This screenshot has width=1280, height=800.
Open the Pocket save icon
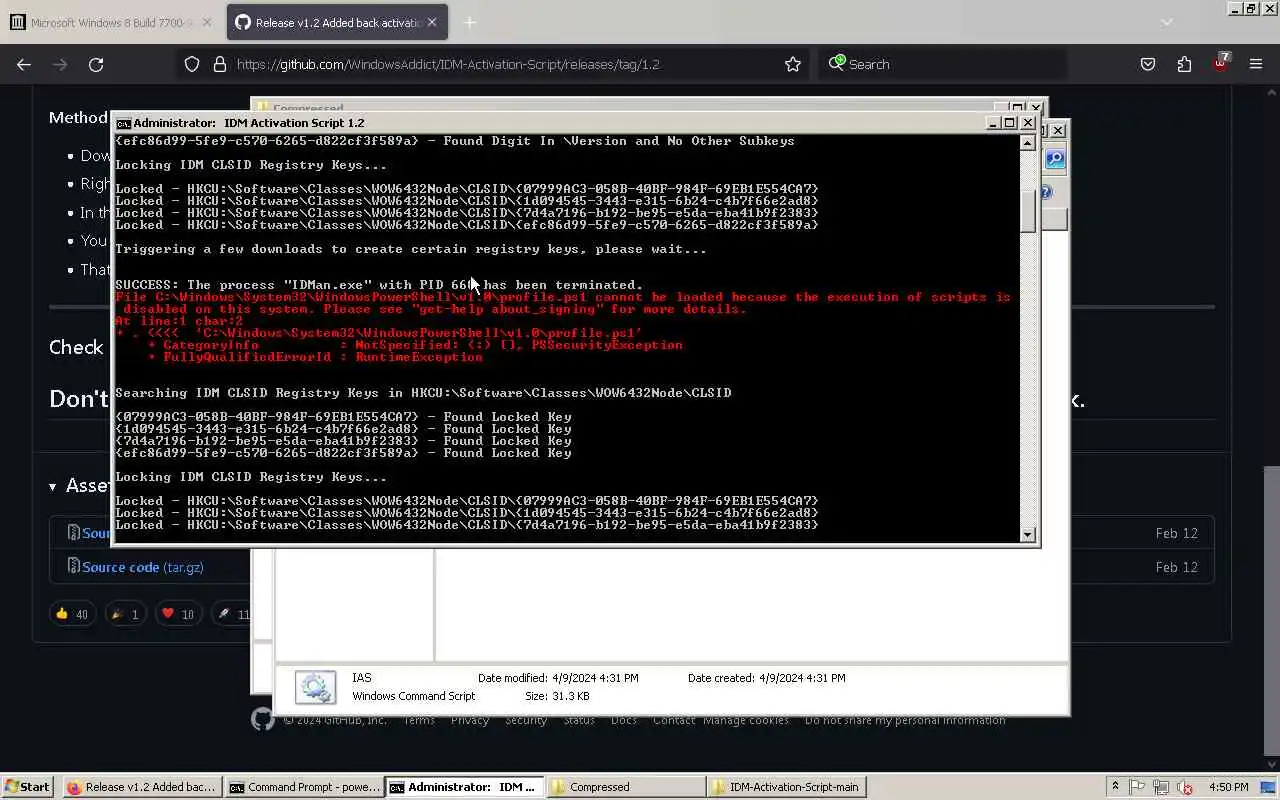[1148, 64]
